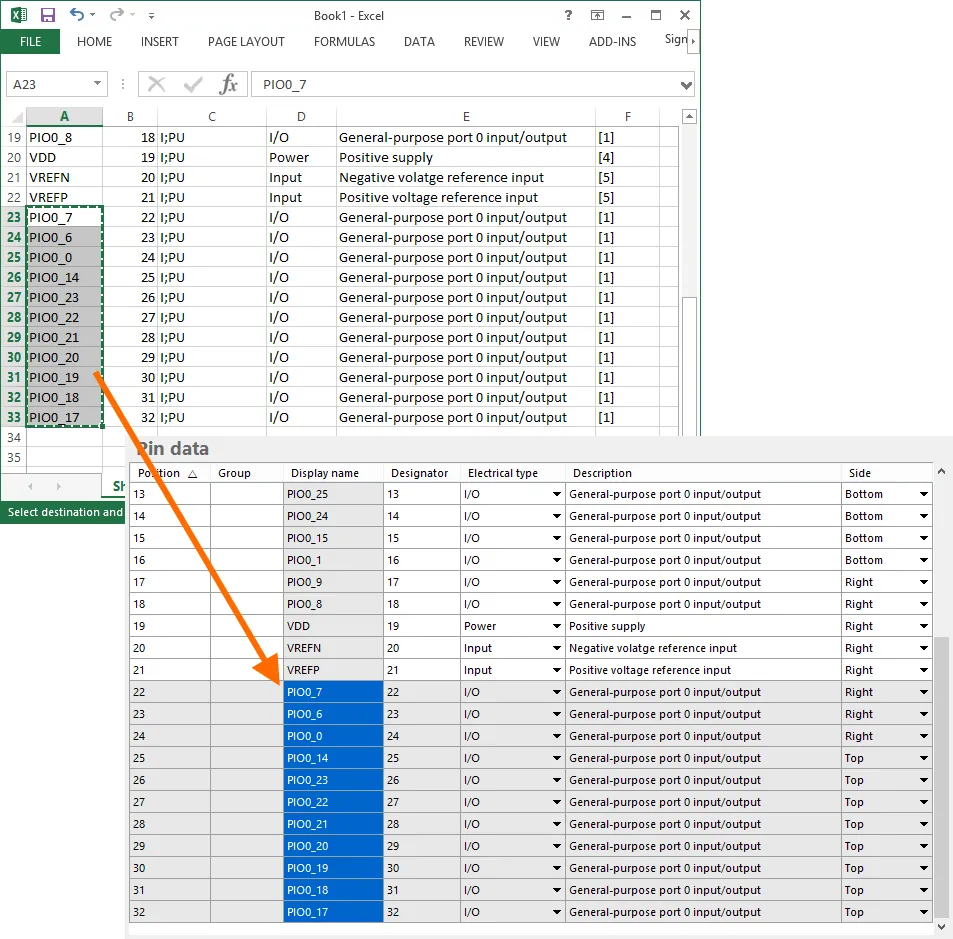953x939 pixels.
Task: Click the Insert Function fx icon
Action: pos(229,85)
